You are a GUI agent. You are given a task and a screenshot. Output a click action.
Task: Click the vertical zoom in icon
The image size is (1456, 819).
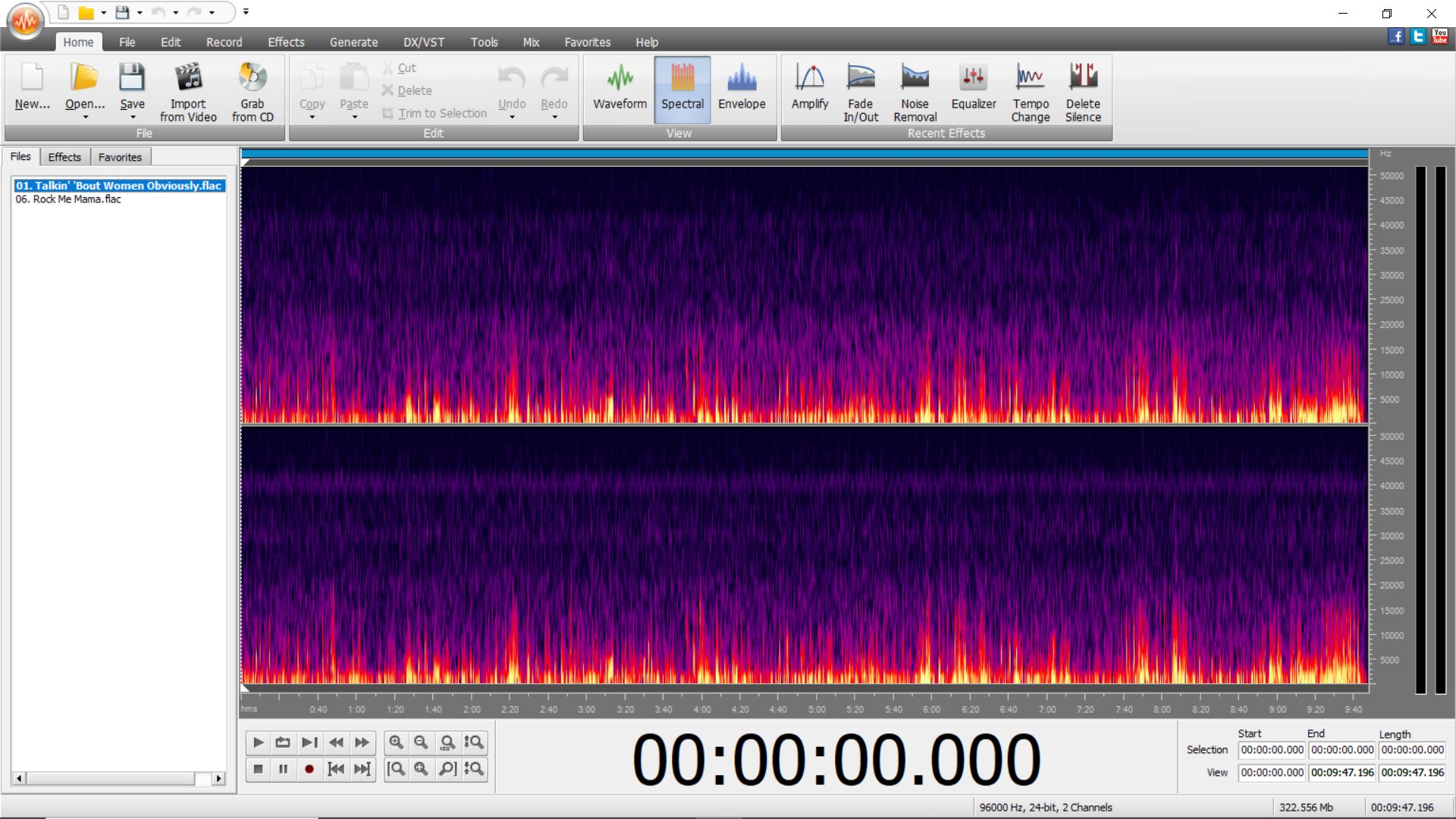point(474,742)
